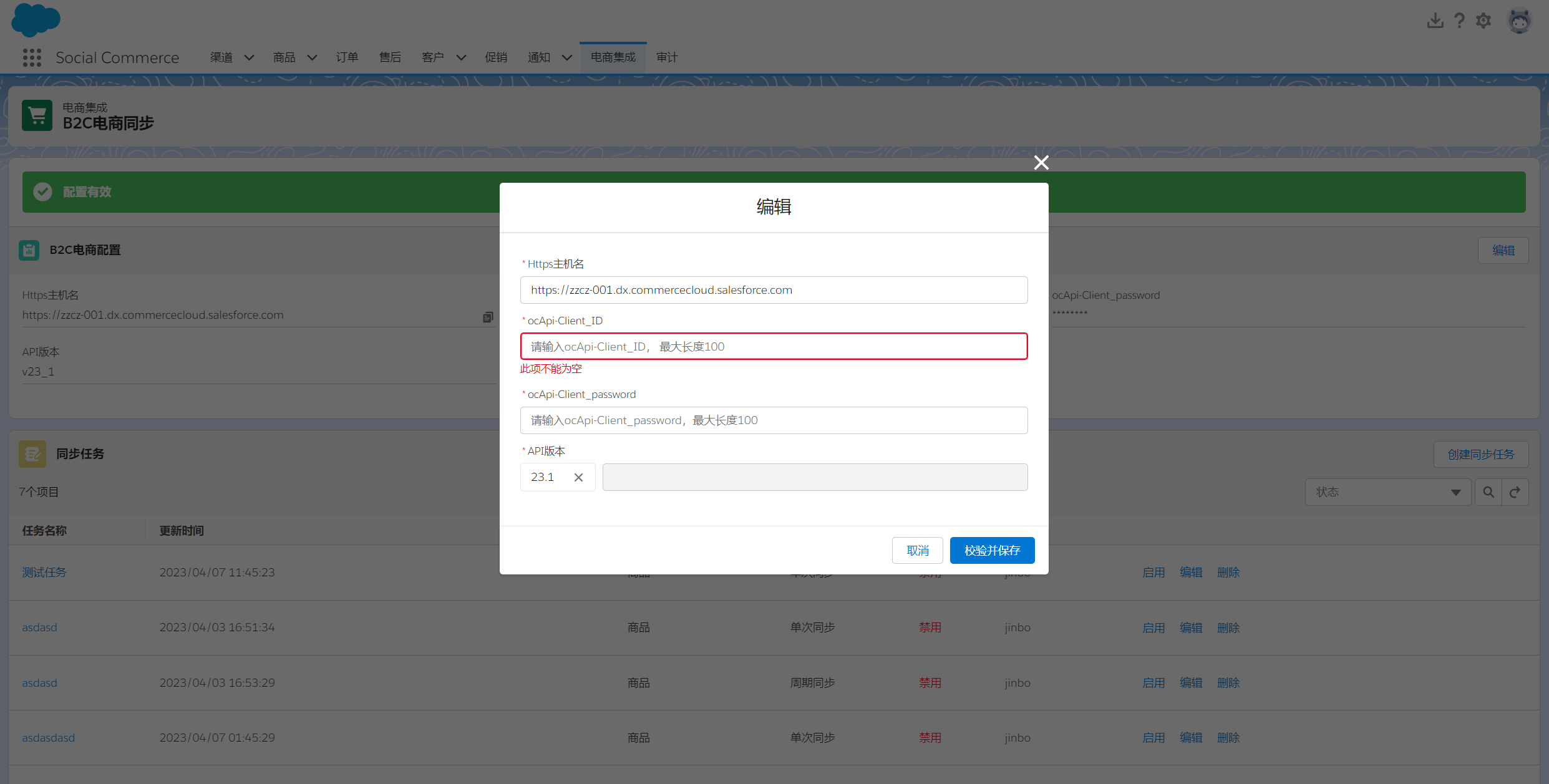This screenshot has width=1549, height=784.
Task: Click the 校验并保存 button
Action: tap(992, 550)
